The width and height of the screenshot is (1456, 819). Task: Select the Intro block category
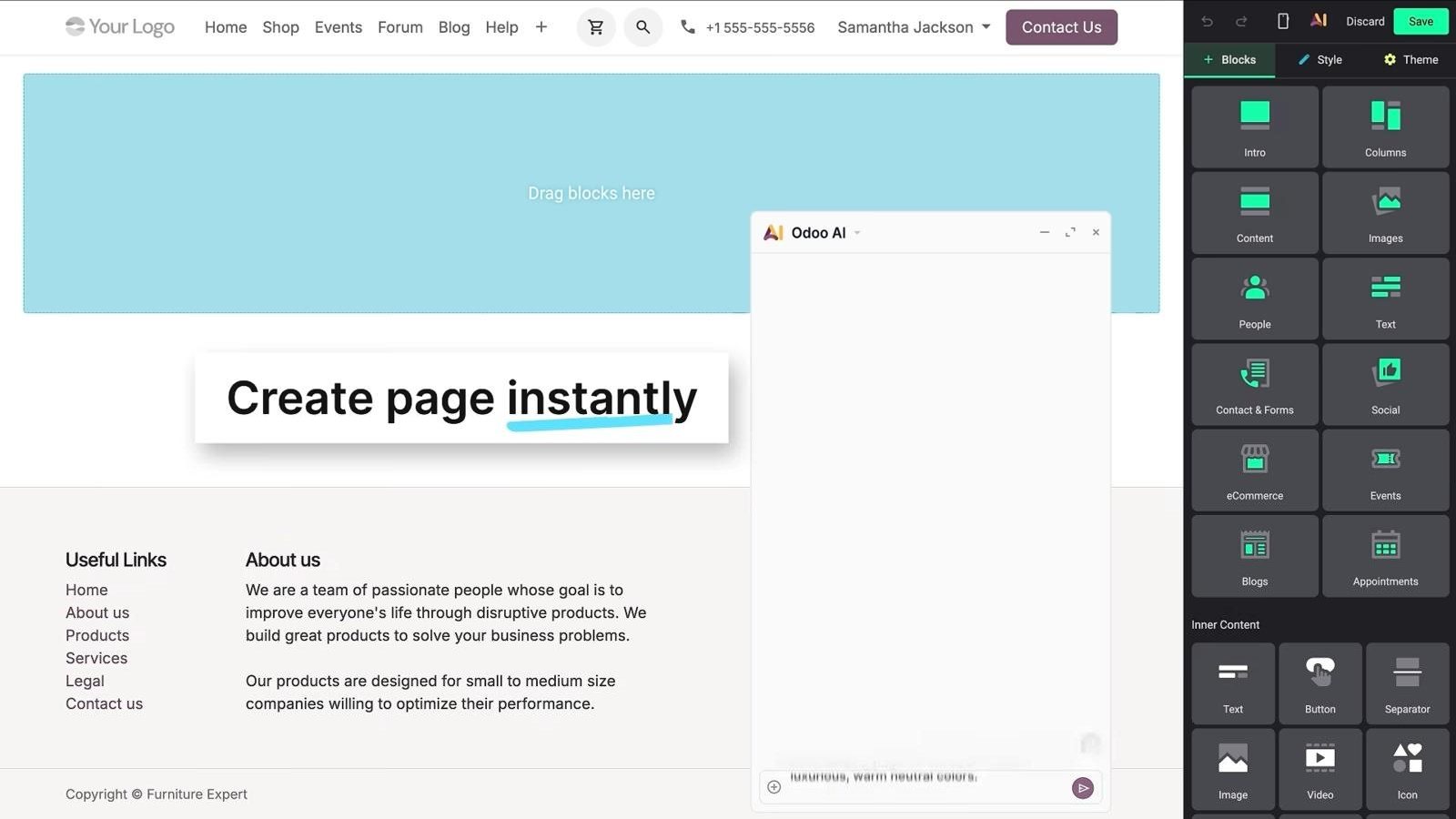coord(1255,127)
